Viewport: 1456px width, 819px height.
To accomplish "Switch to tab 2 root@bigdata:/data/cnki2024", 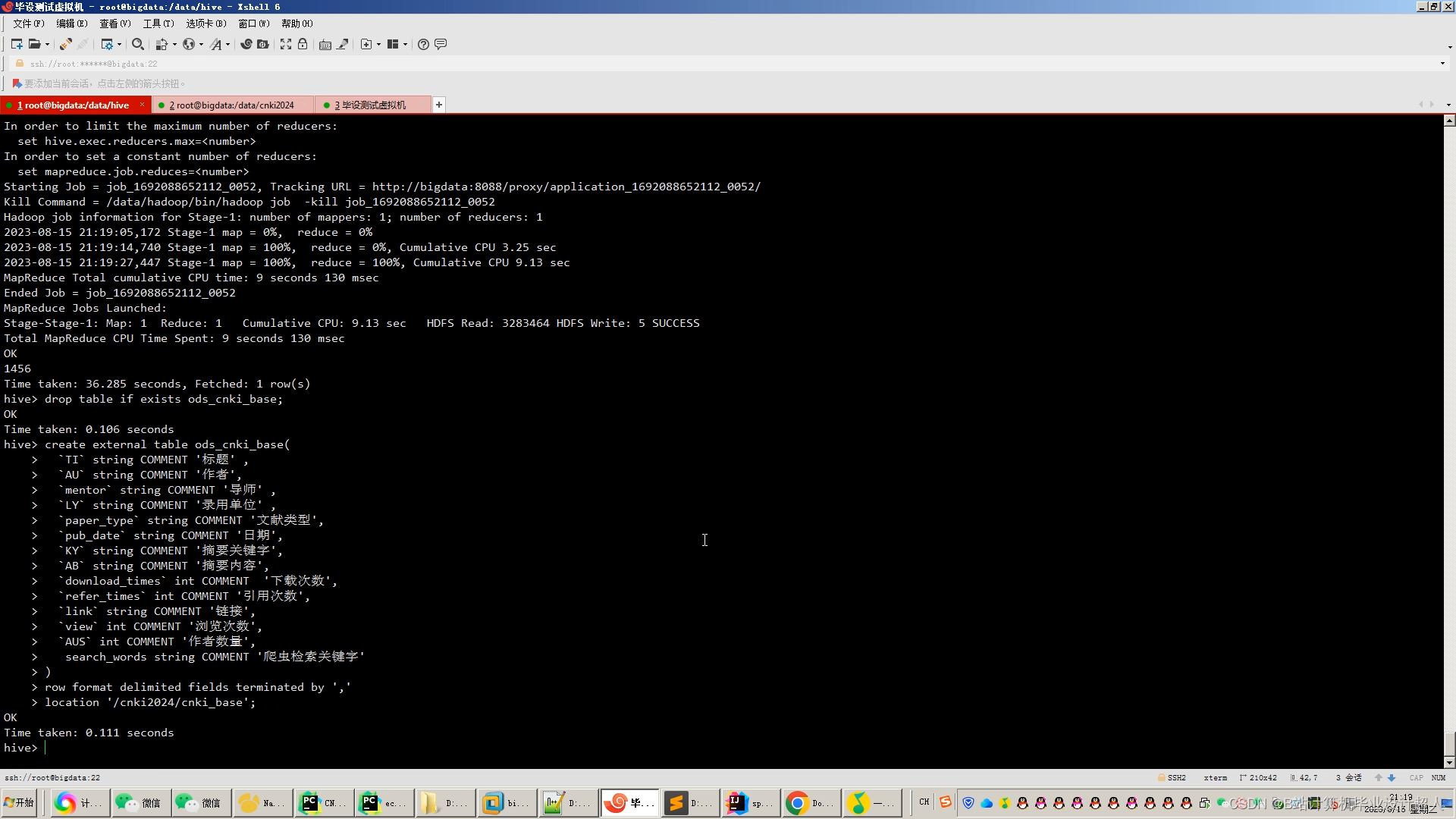I will pyautogui.click(x=231, y=105).
